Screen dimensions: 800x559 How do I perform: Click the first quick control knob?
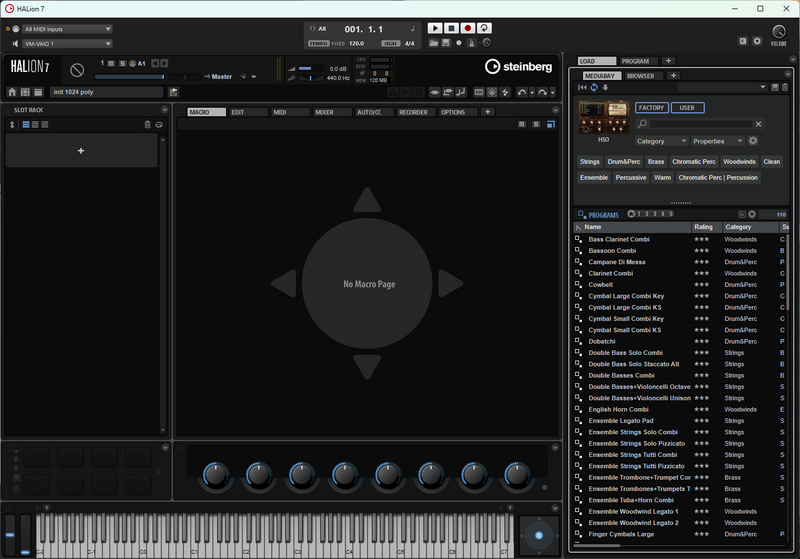coord(215,475)
